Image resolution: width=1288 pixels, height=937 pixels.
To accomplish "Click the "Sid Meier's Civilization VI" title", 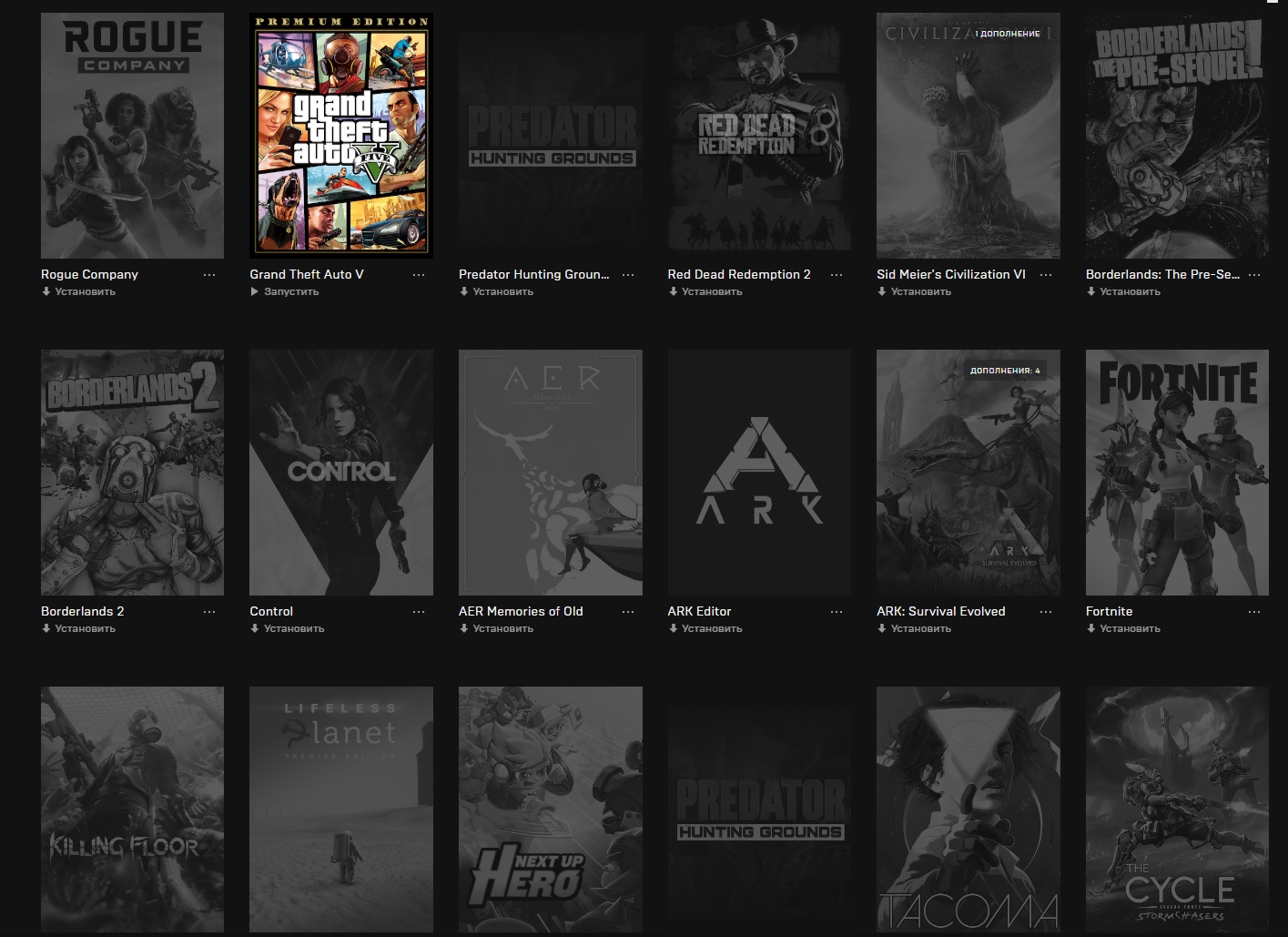I will coord(951,274).
